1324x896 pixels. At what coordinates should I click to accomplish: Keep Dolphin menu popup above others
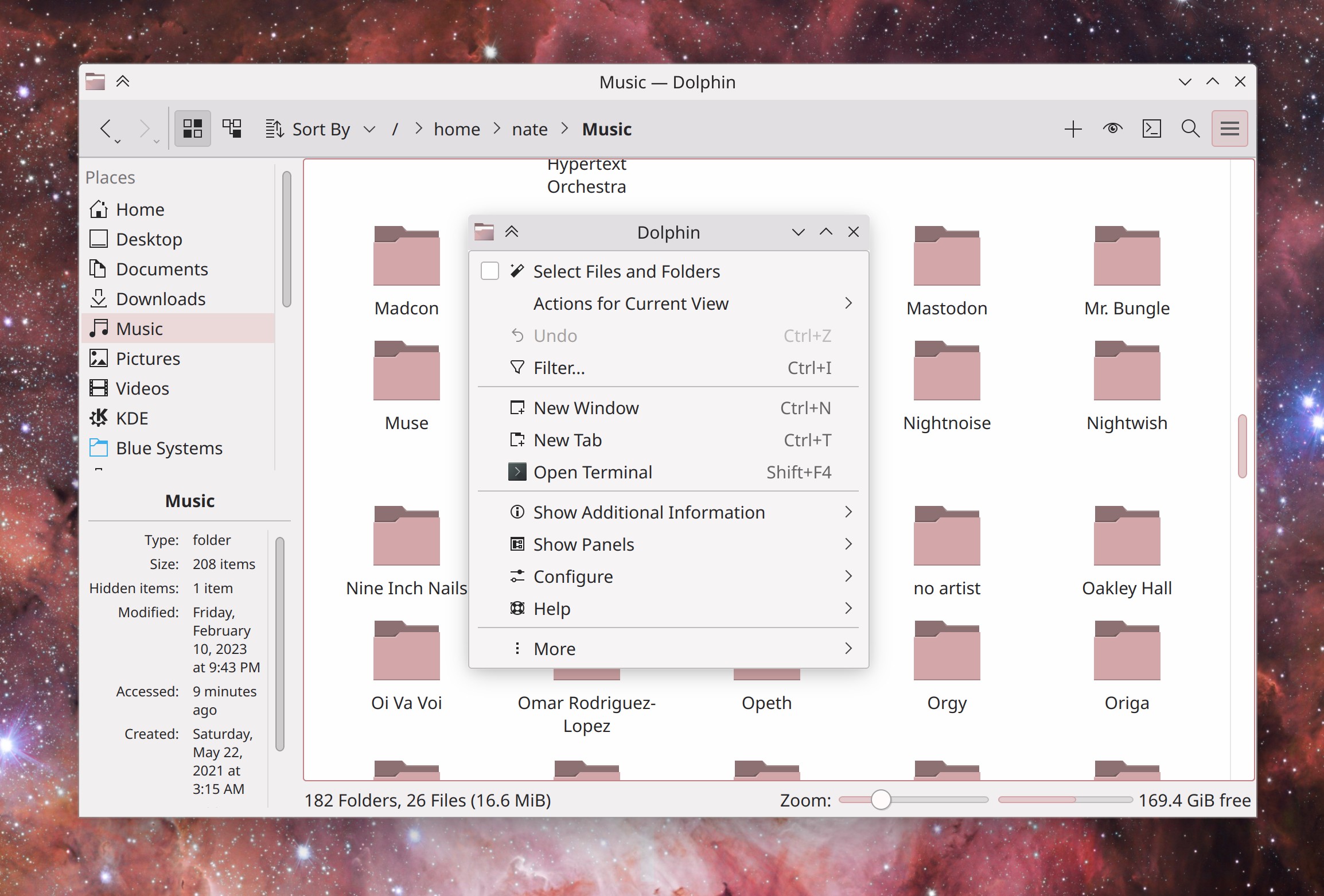tap(512, 232)
